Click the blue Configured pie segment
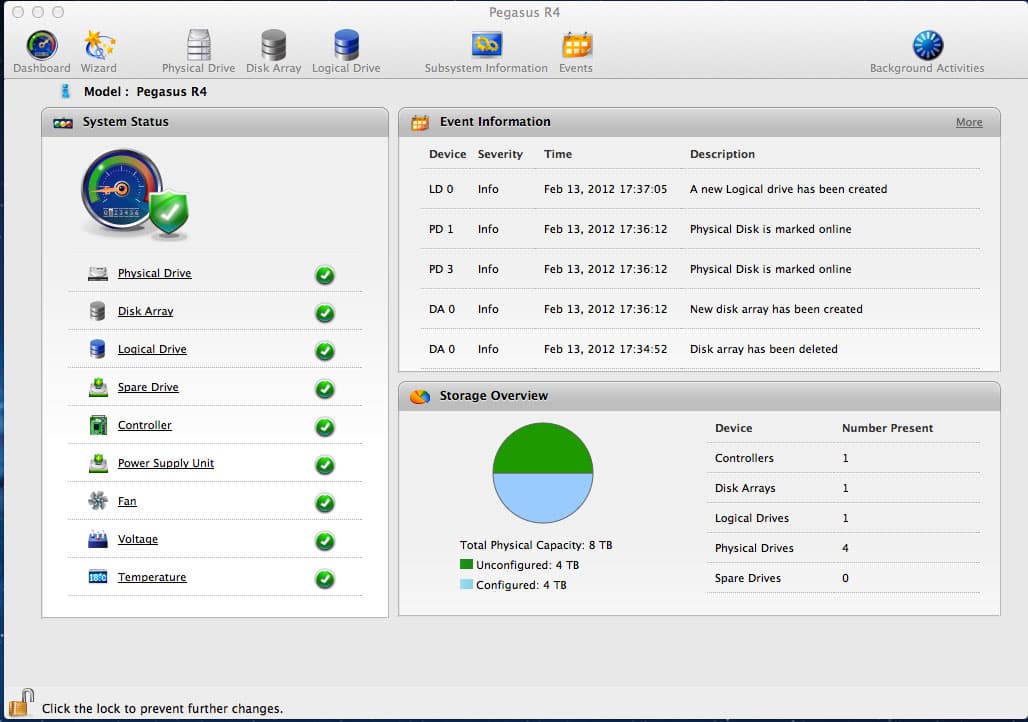The height and width of the screenshot is (722, 1028). [x=543, y=498]
